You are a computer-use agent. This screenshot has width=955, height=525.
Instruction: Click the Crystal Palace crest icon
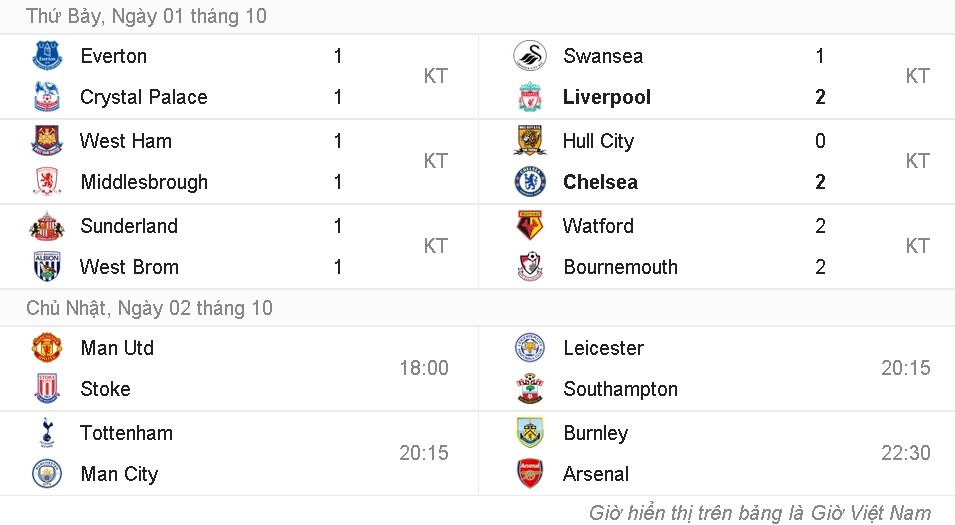(x=47, y=97)
